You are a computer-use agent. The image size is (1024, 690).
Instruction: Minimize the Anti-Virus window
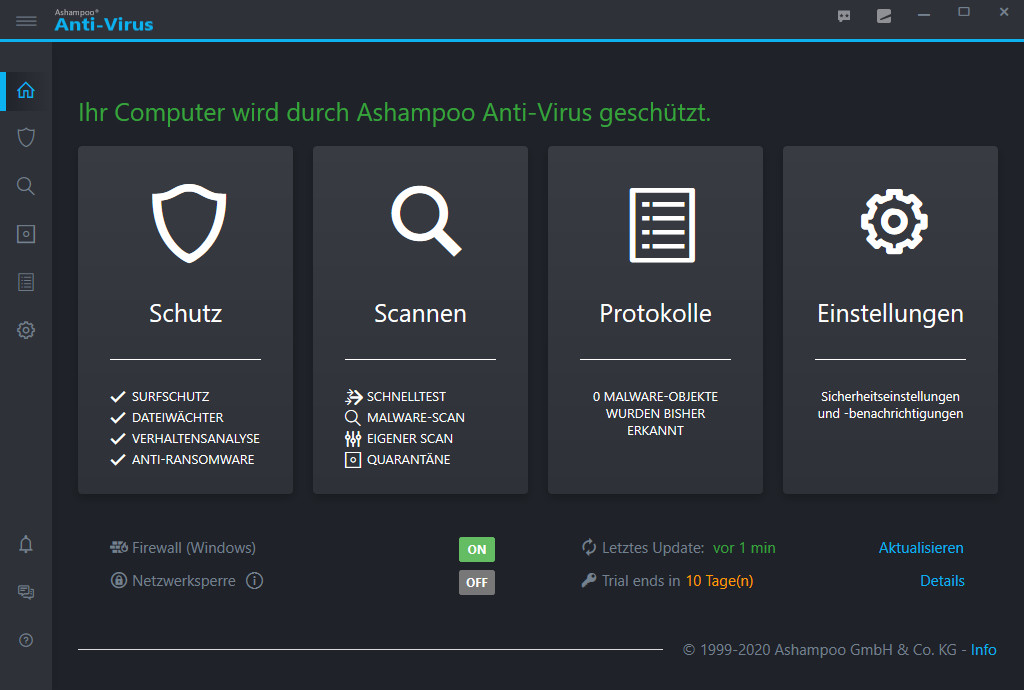click(923, 15)
